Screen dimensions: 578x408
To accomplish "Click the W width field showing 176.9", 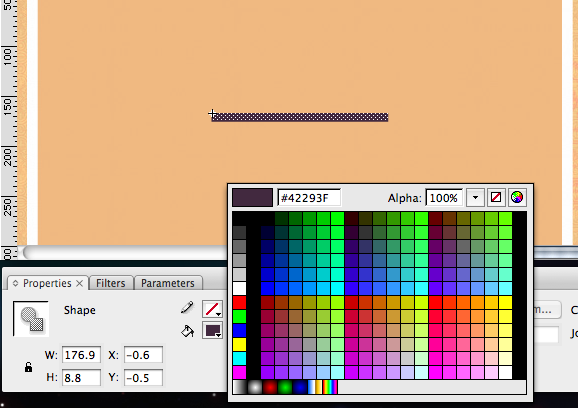I will point(81,355).
